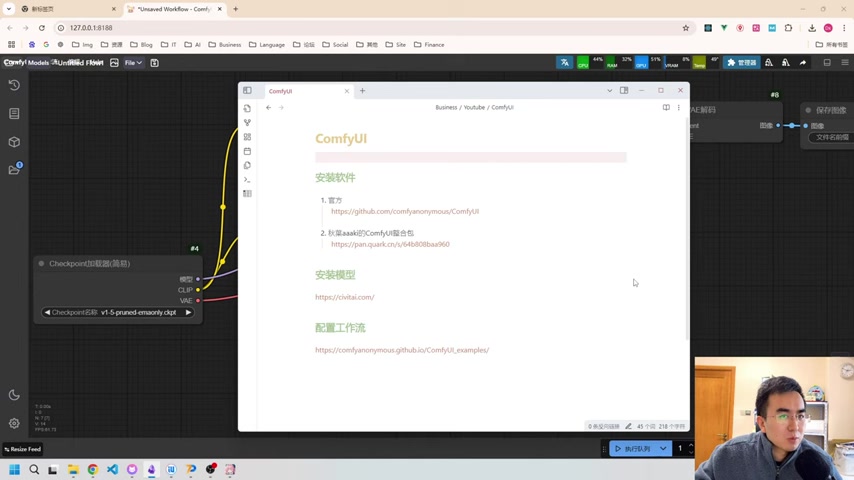The width and height of the screenshot is (854, 480).
Task: Click the Youtube breadcrumb in note header
Action: 474,107
